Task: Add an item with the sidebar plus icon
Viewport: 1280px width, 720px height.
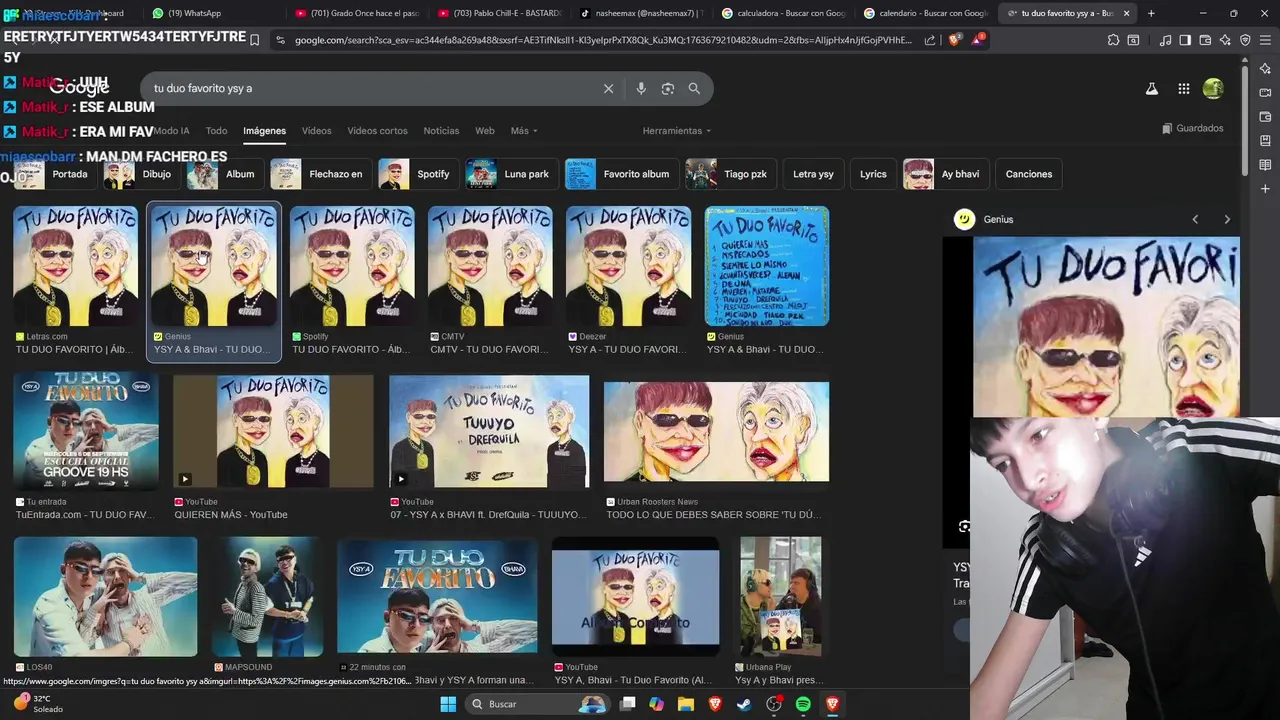Action: (x=1265, y=189)
